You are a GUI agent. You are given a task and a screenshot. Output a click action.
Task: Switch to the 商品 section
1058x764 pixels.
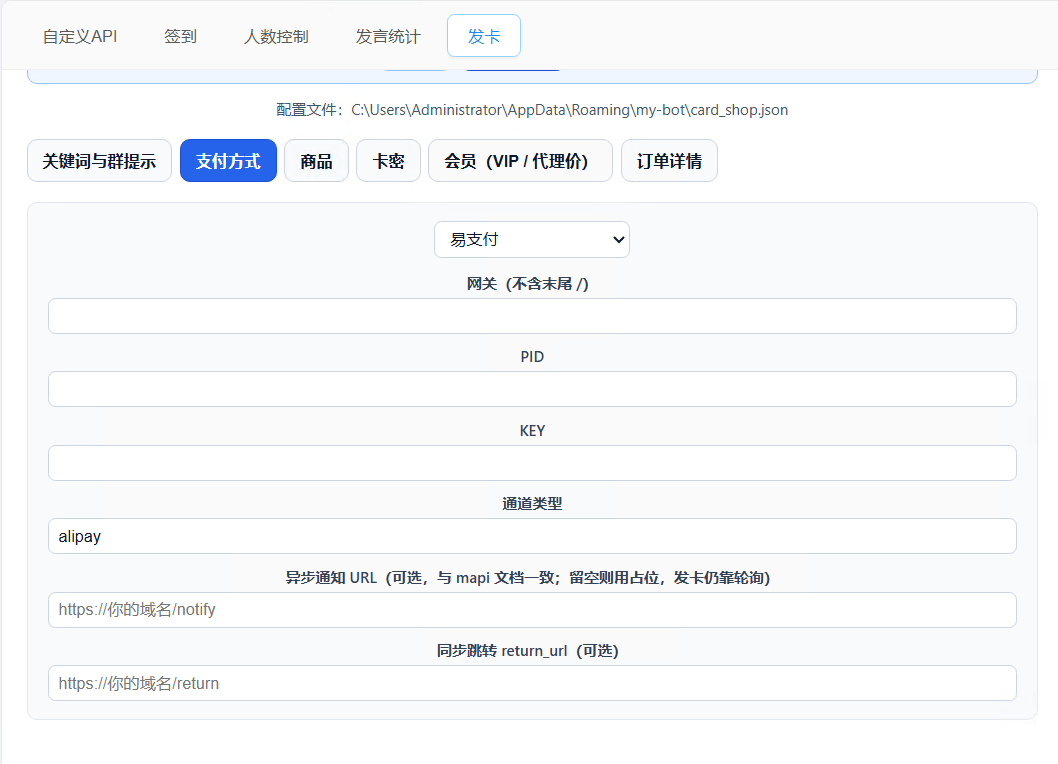click(316, 161)
